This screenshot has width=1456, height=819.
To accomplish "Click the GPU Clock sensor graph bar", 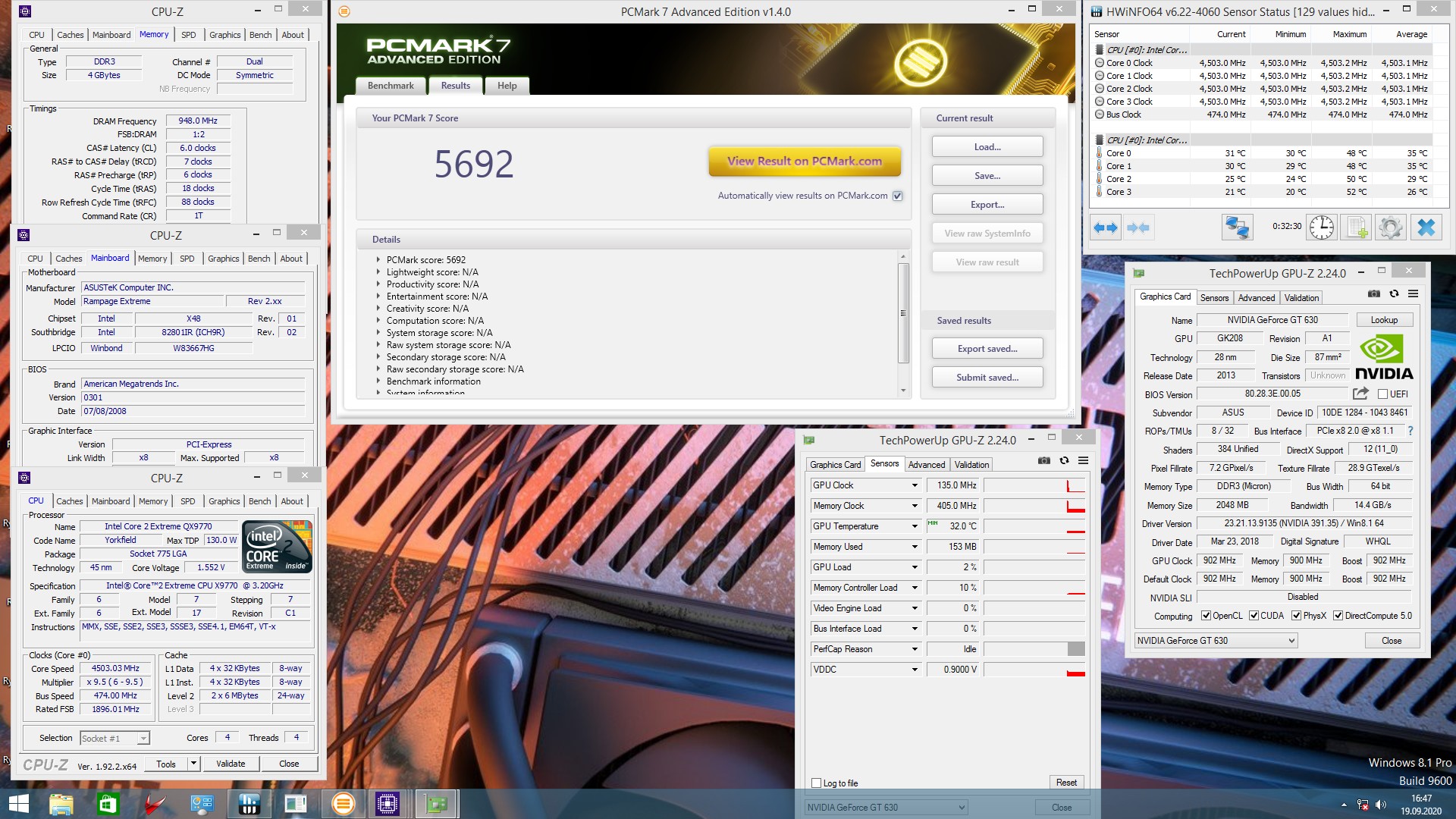I will point(1034,485).
